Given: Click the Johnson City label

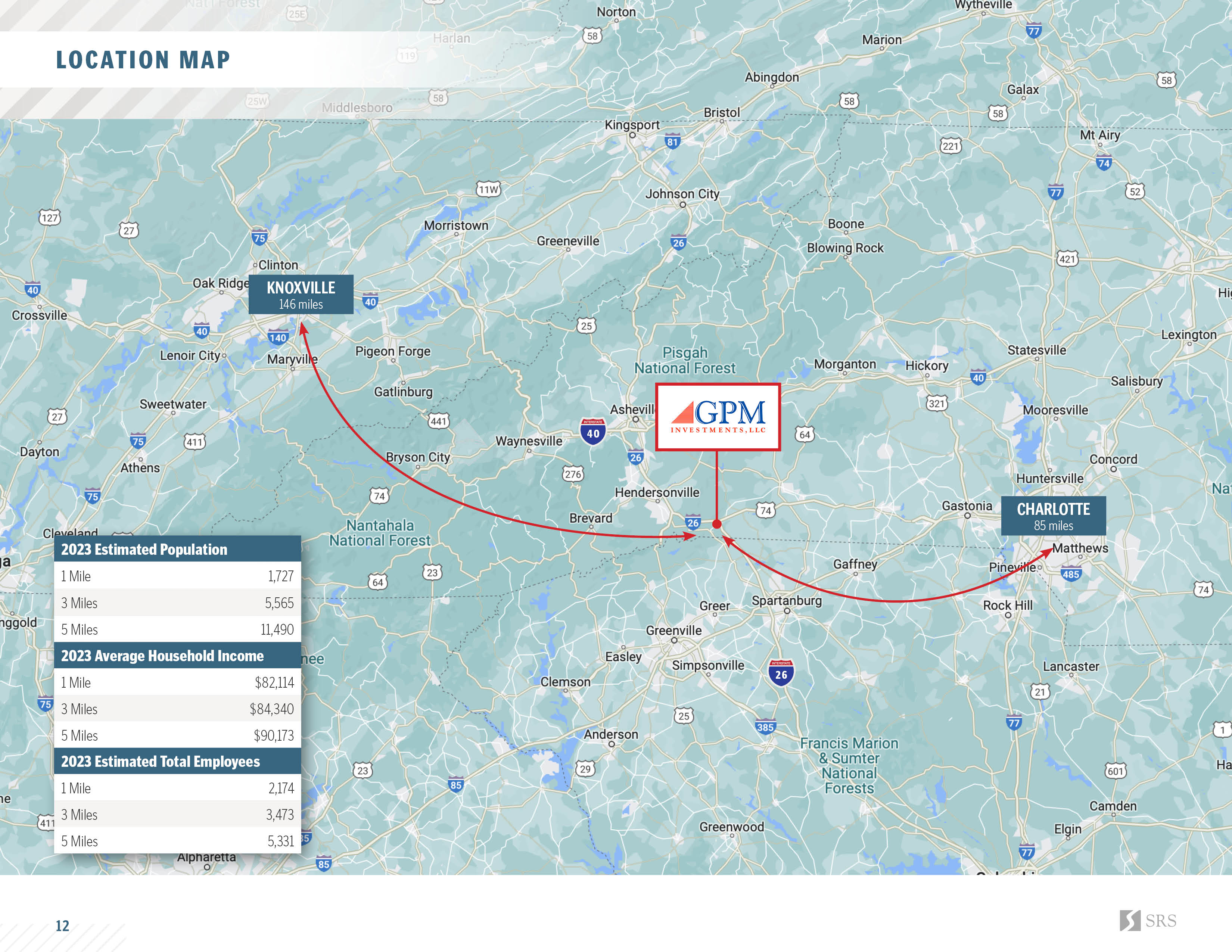Looking at the screenshot, I should (x=682, y=194).
